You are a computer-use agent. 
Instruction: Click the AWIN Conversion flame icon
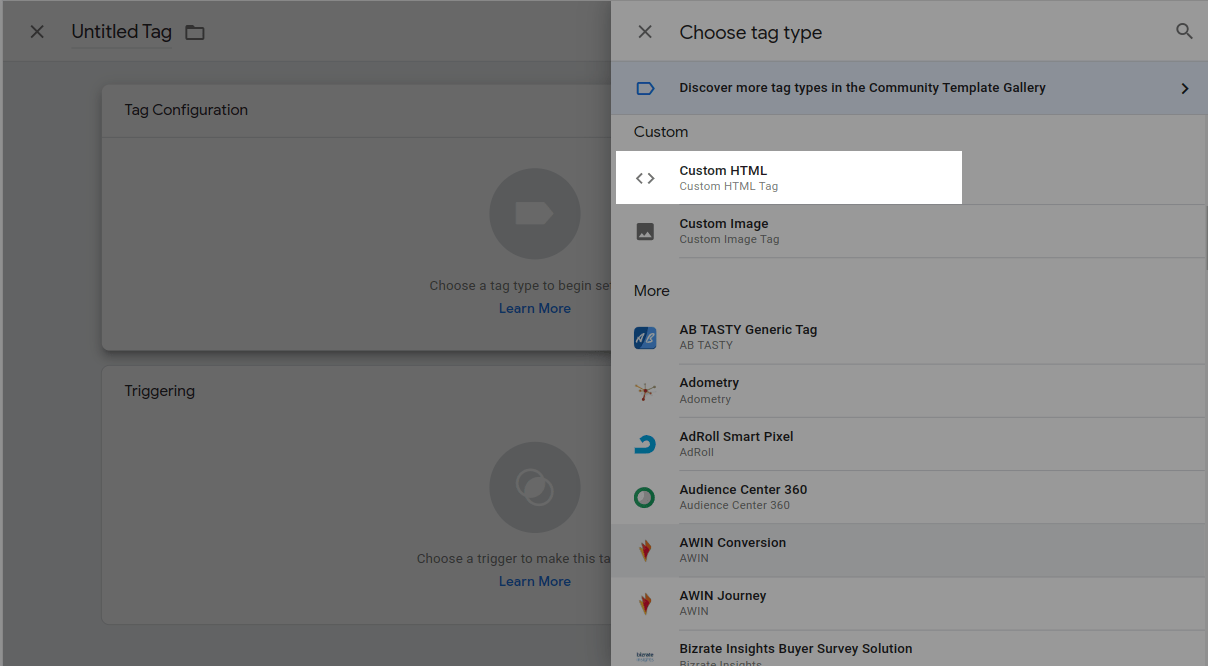tap(645, 550)
